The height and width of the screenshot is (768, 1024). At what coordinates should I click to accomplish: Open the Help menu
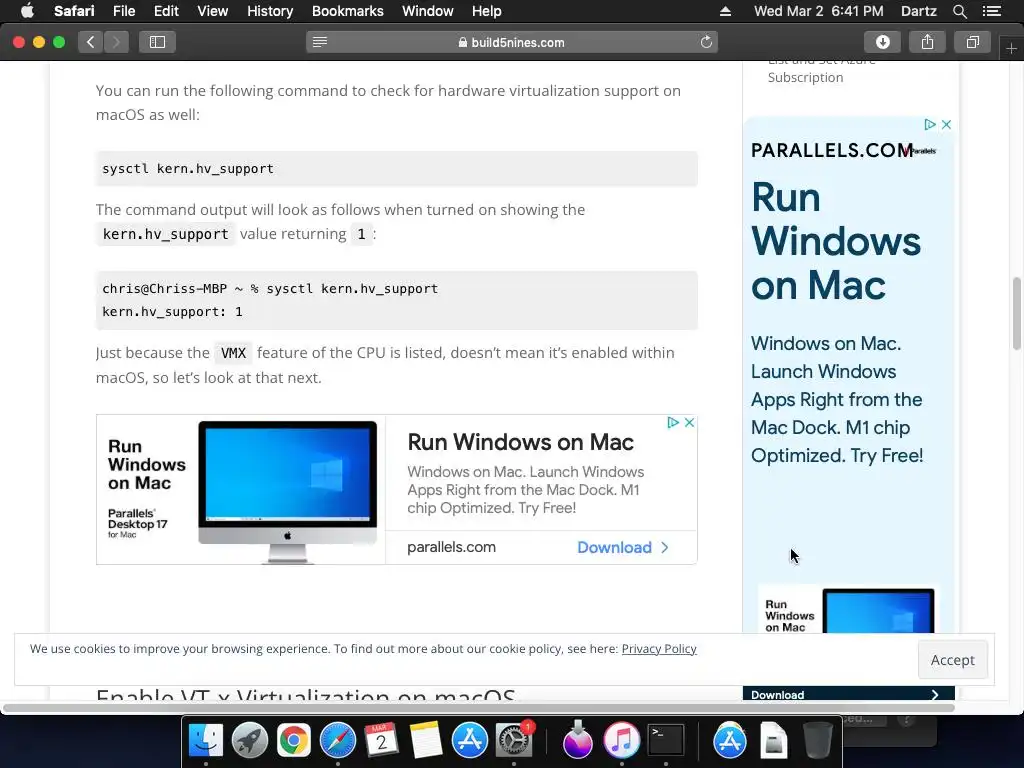point(487,11)
